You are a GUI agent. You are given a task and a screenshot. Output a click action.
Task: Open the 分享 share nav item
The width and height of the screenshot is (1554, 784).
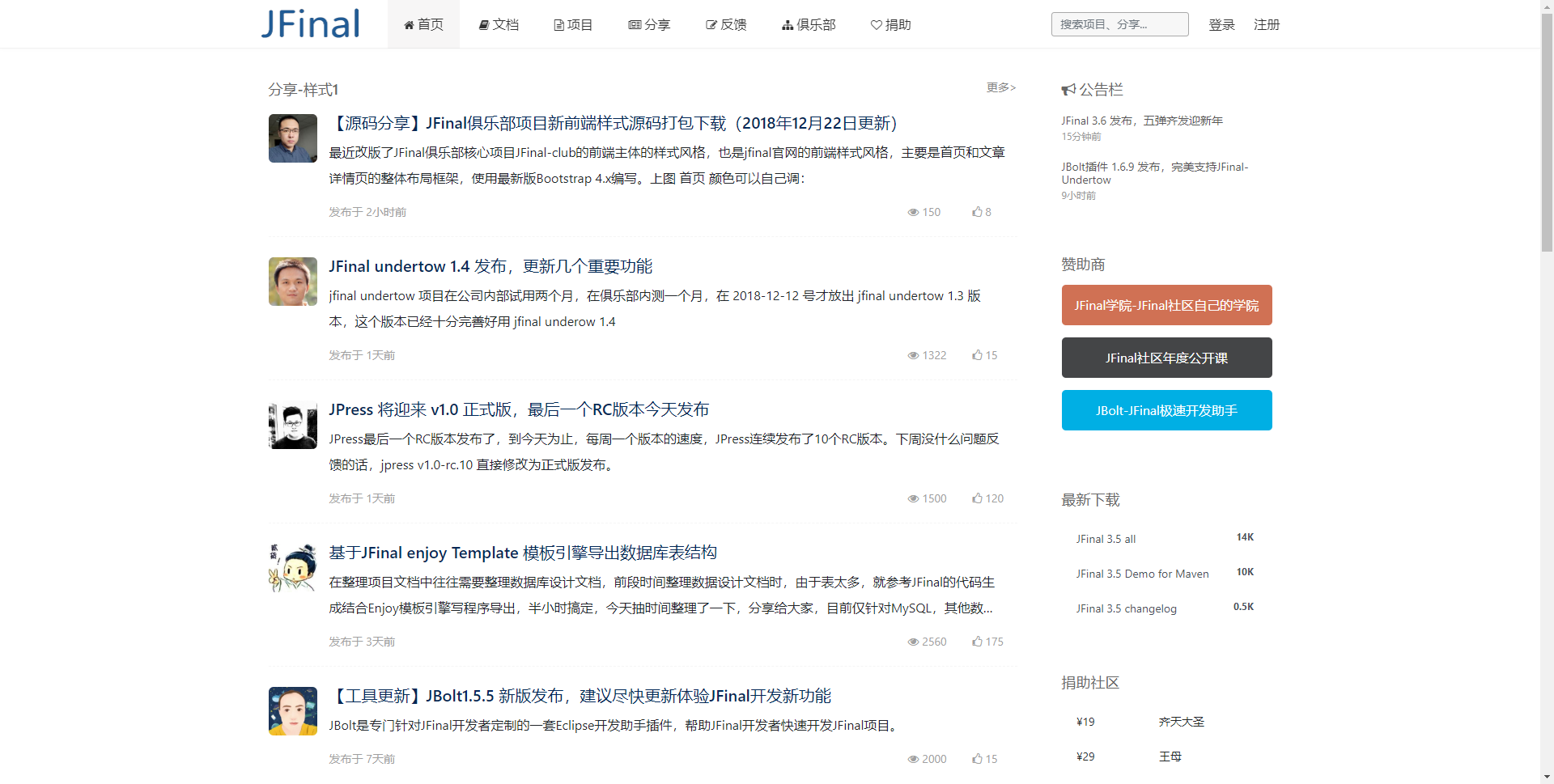pos(649,24)
